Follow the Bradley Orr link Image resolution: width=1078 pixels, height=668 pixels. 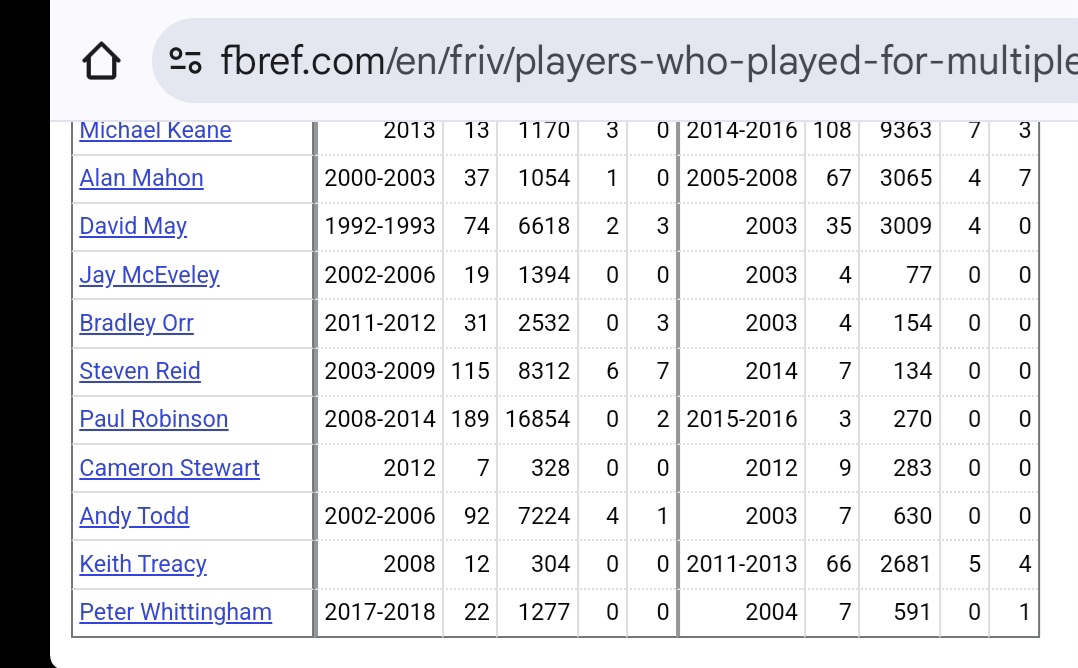tap(136, 323)
